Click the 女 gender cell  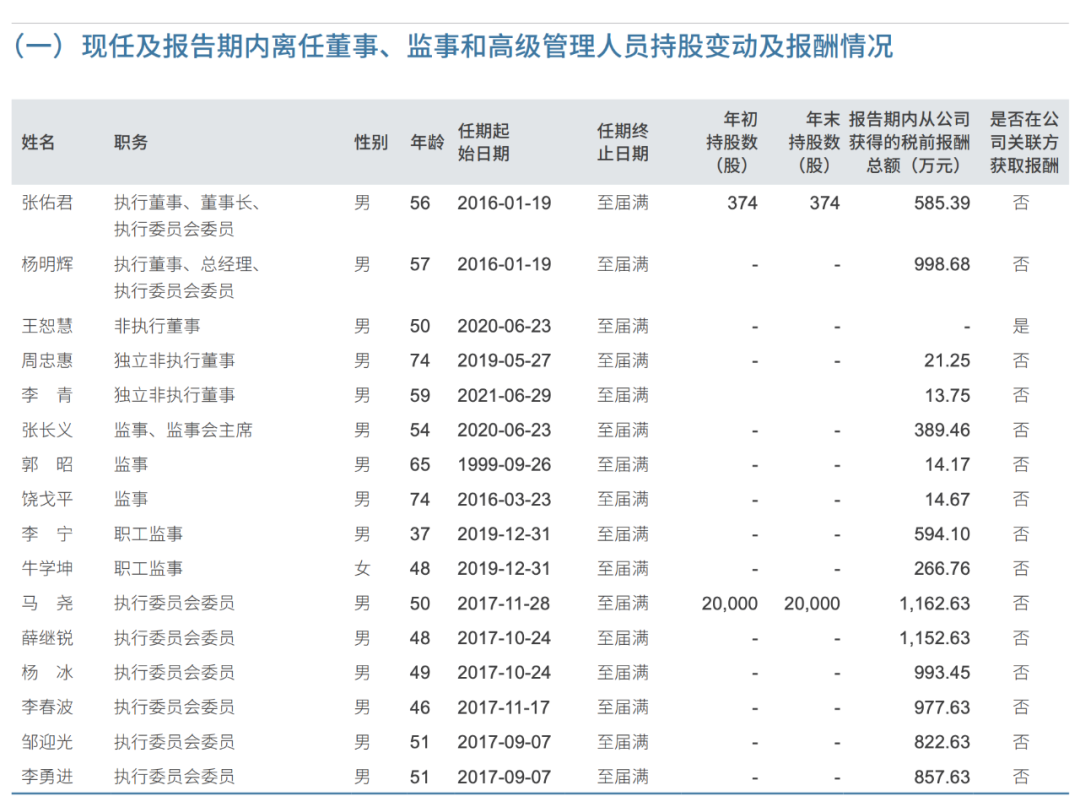tap(362, 569)
